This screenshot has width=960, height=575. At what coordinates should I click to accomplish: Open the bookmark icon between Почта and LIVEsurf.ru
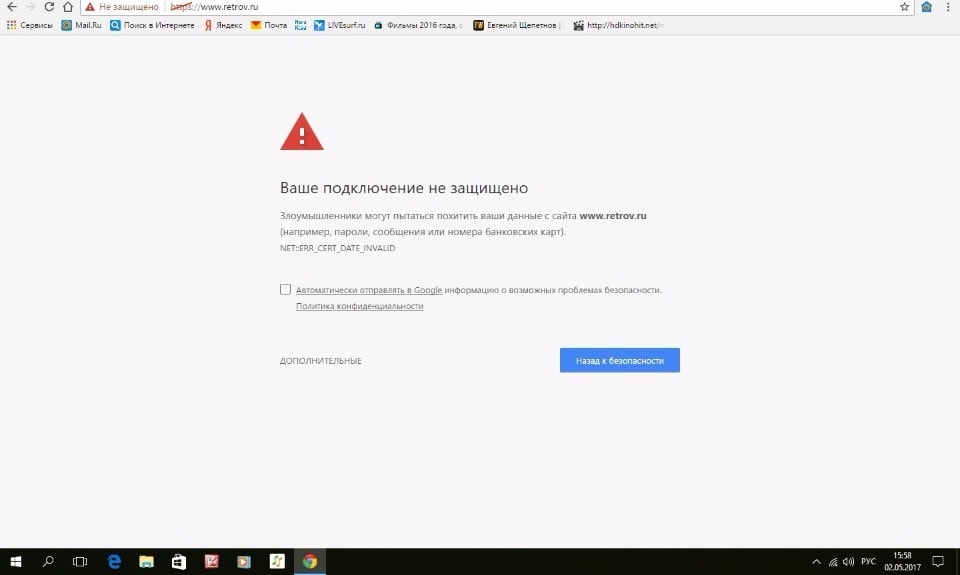[300, 25]
